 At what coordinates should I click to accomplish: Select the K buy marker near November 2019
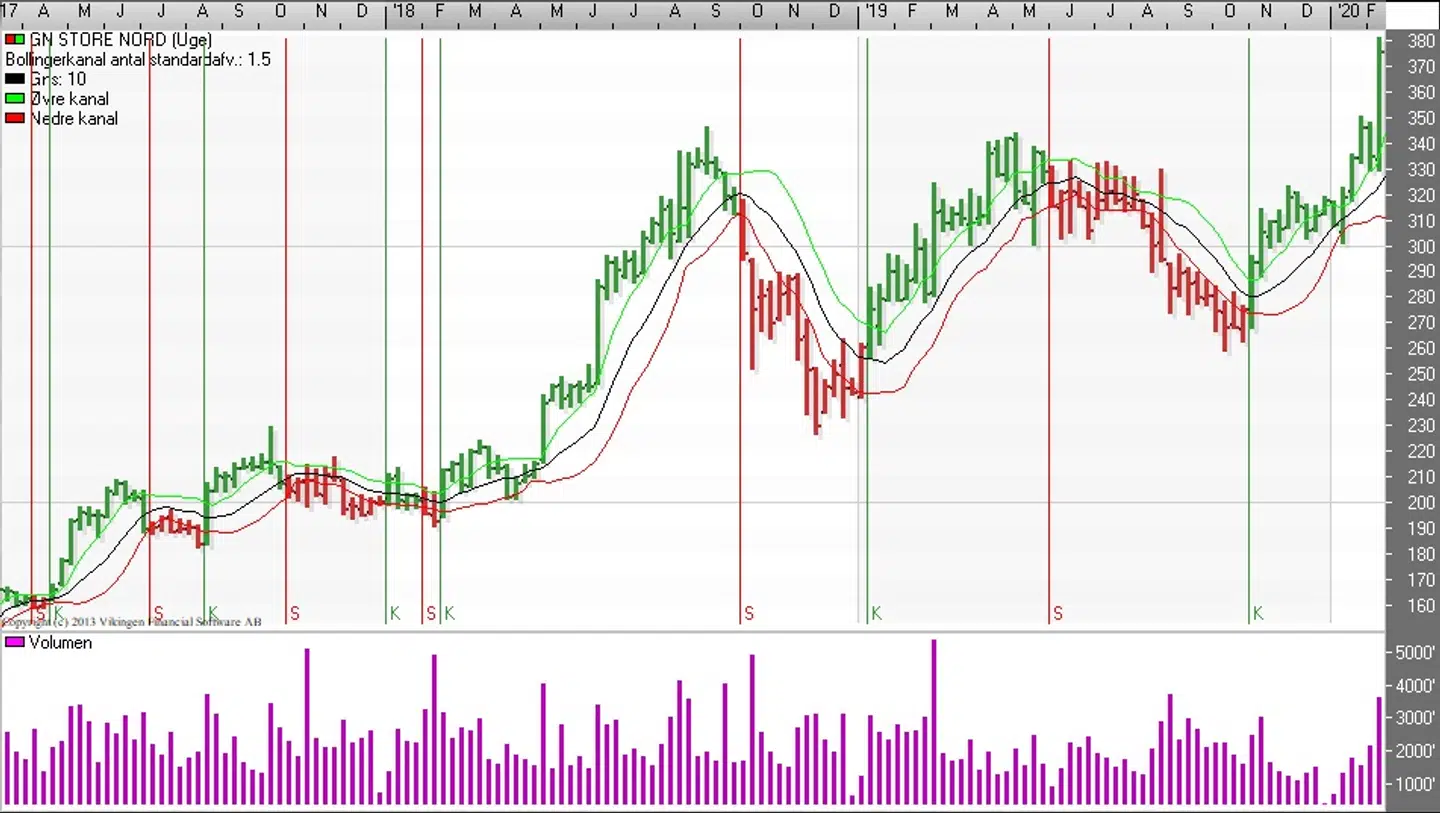pos(1258,613)
